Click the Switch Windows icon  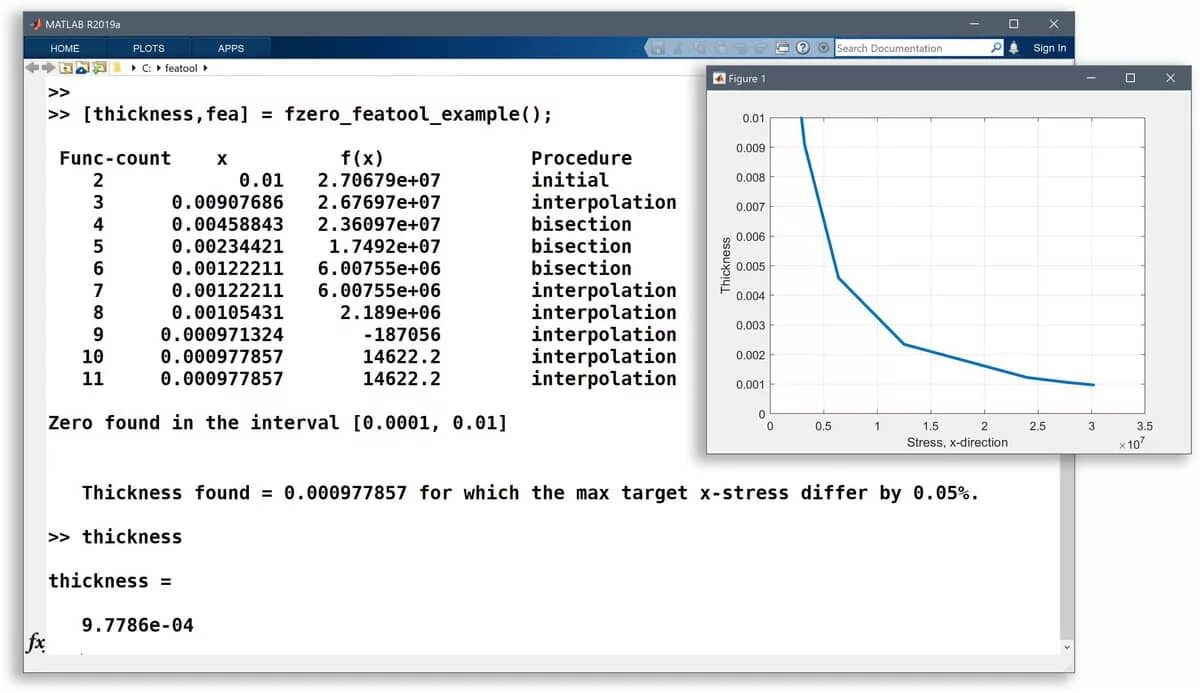pos(782,48)
